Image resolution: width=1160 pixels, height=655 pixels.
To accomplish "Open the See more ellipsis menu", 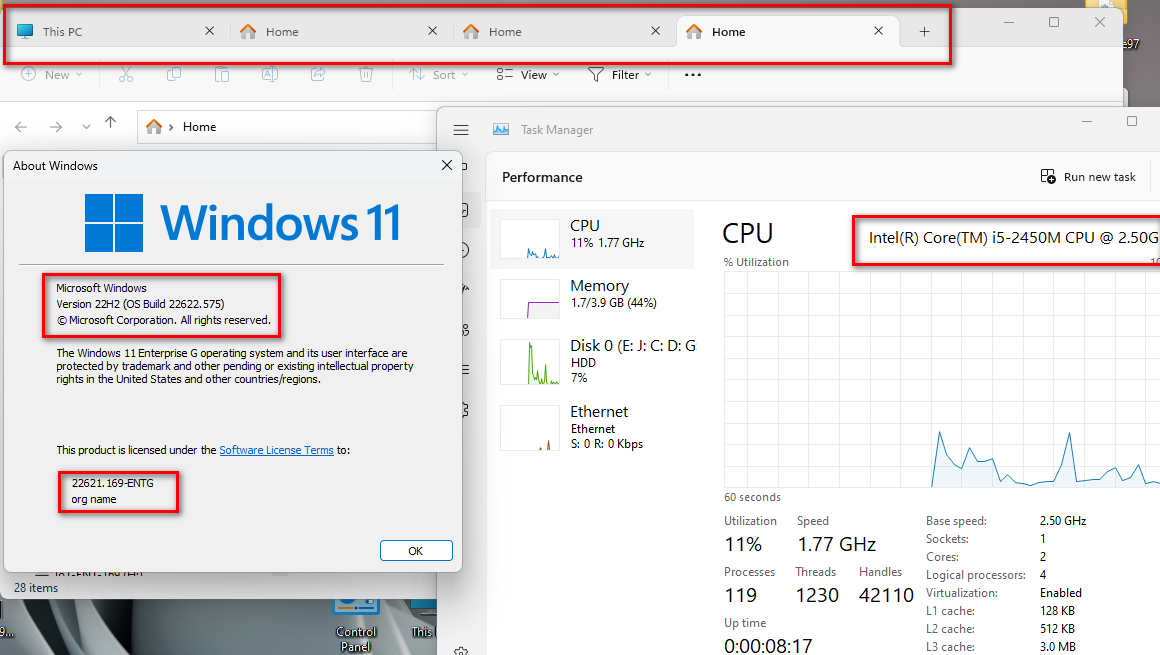I will pyautogui.click(x=692, y=75).
